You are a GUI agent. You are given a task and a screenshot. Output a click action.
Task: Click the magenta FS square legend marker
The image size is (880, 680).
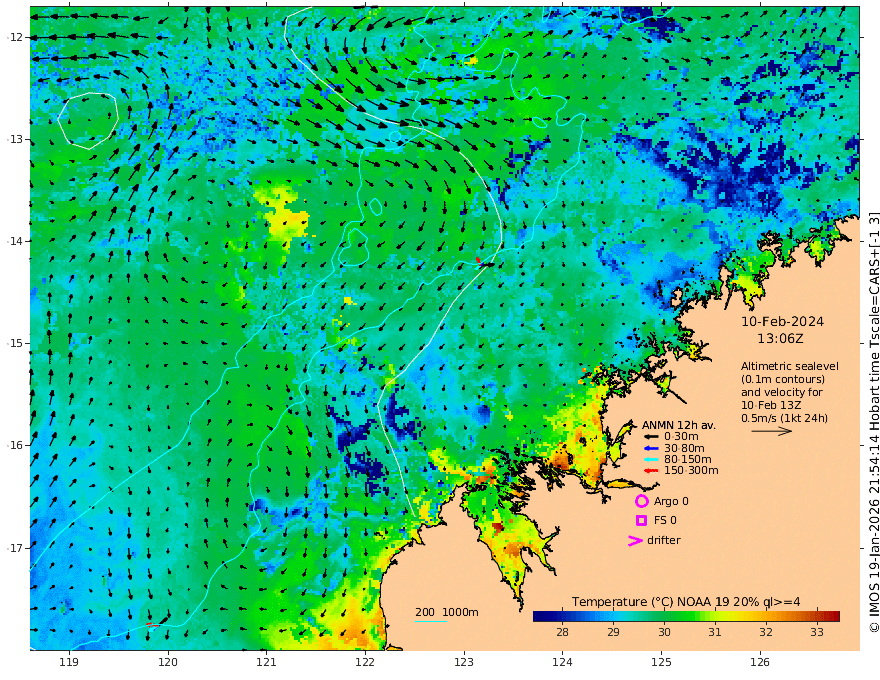coord(641,521)
